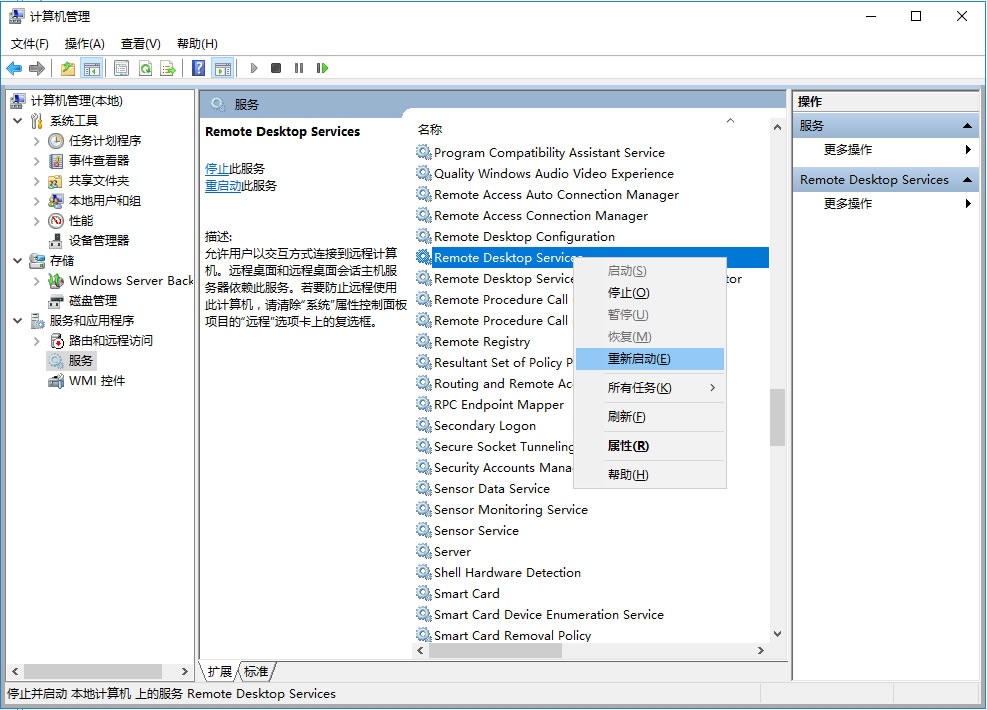This screenshot has height=710, width=987.
Task: Click the 停止 service link
Action: [217, 168]
